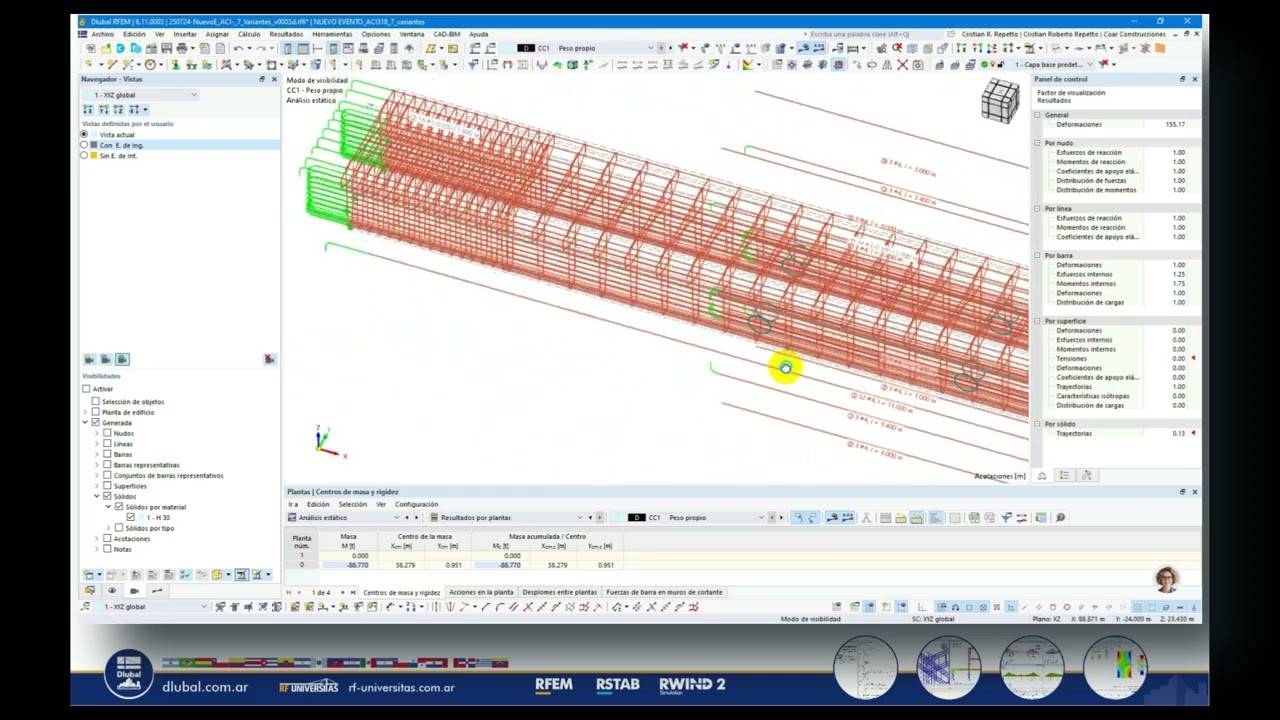Enable the Barras visibility checkbox
1280x720 pixels.
(x=107, y=454)
